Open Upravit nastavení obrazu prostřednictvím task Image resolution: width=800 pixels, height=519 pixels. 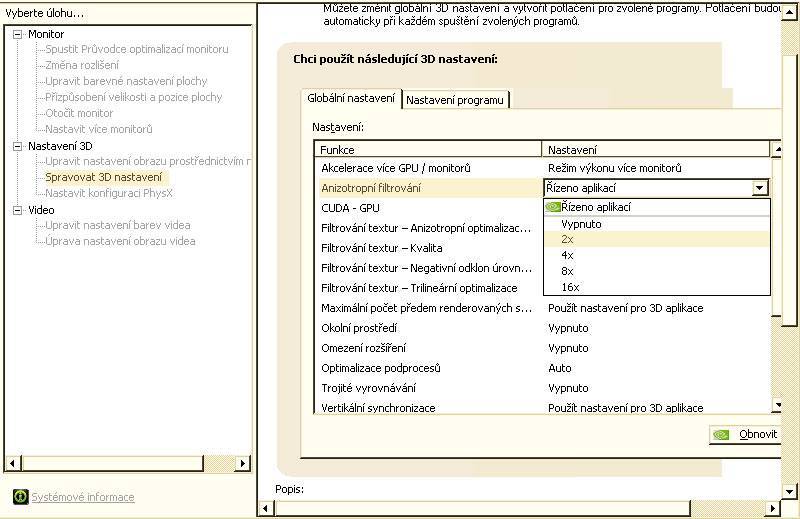click(x=148, y=161)
